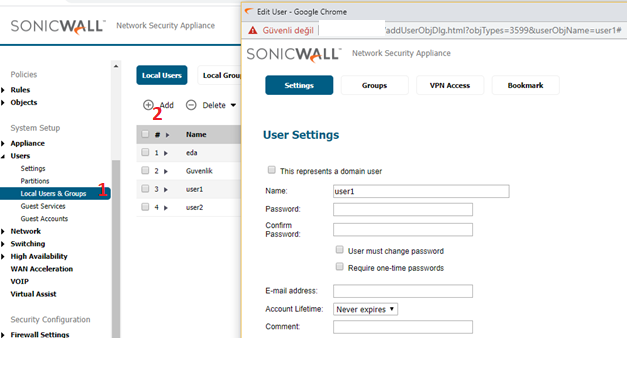Screen dimensions: 627x382
Task: Open VOIP menu item
Action: (x=20, y=282)
